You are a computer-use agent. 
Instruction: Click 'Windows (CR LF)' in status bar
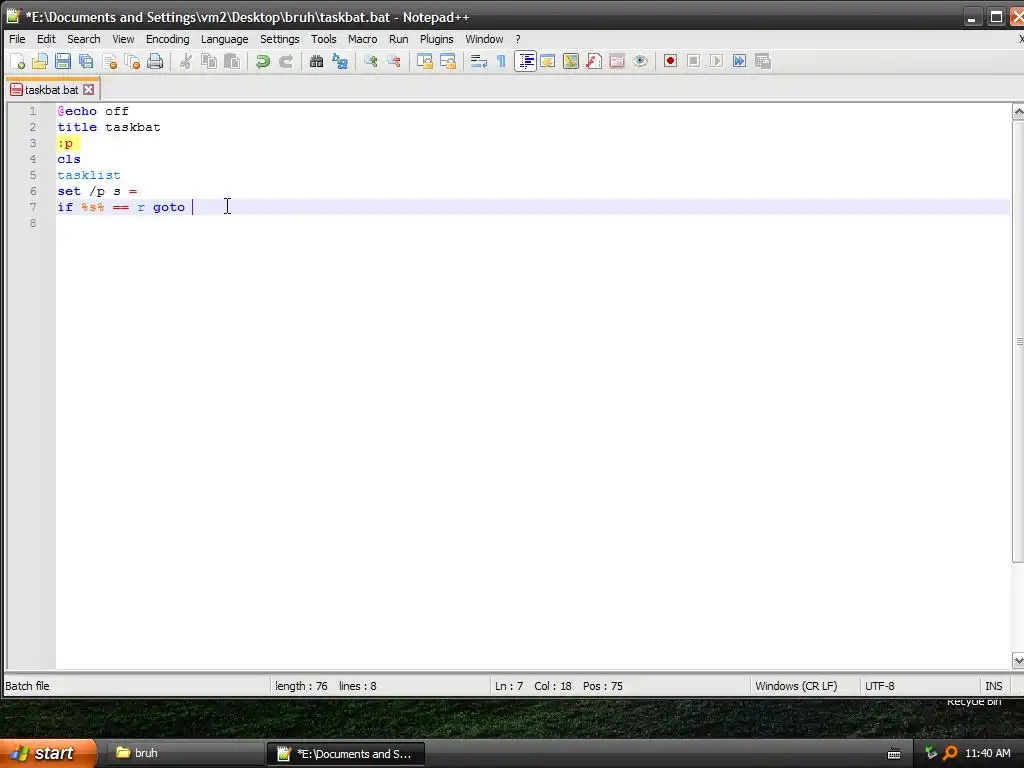point(796,686)
